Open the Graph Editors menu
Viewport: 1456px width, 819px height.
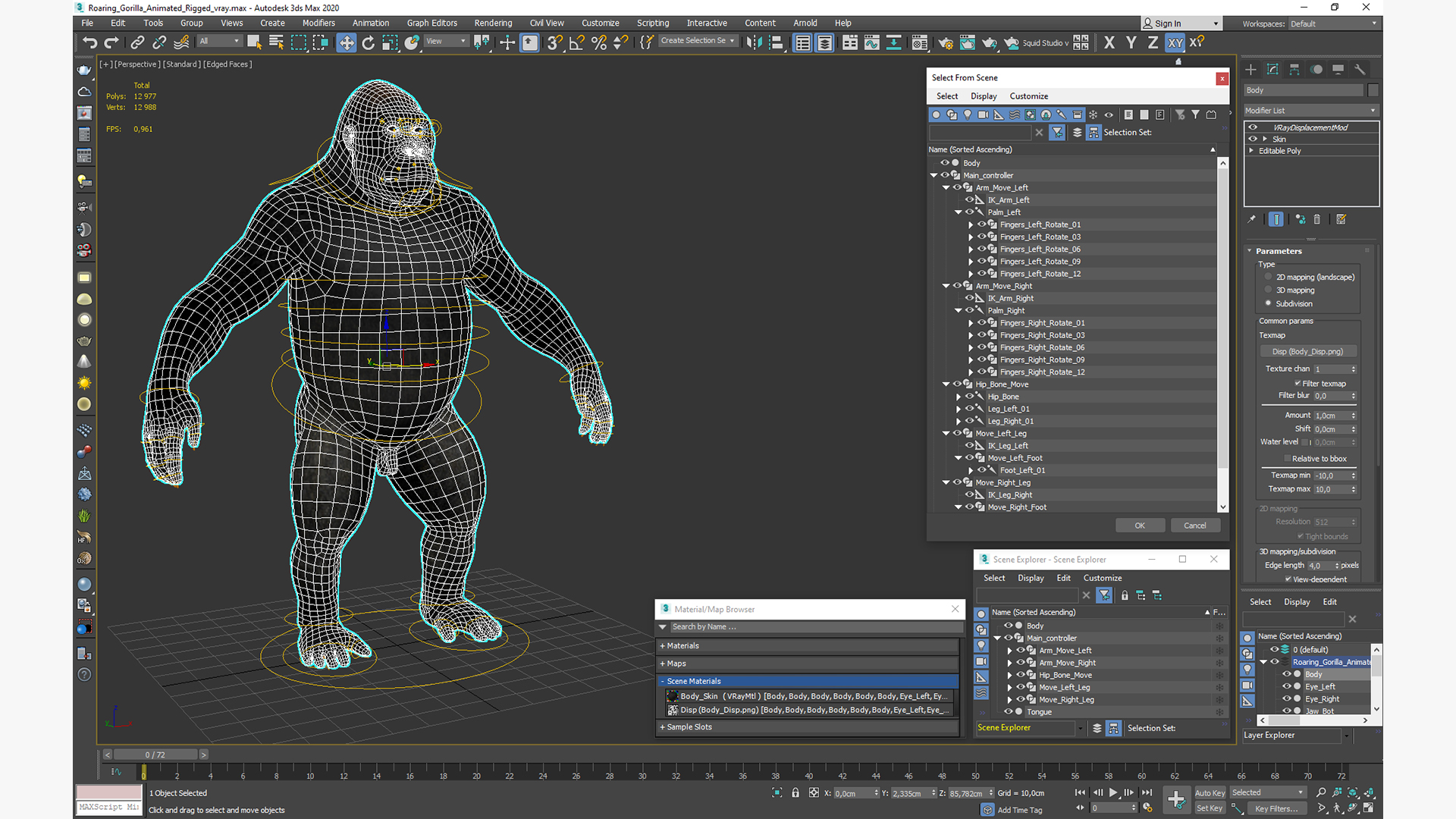[432, 23]
